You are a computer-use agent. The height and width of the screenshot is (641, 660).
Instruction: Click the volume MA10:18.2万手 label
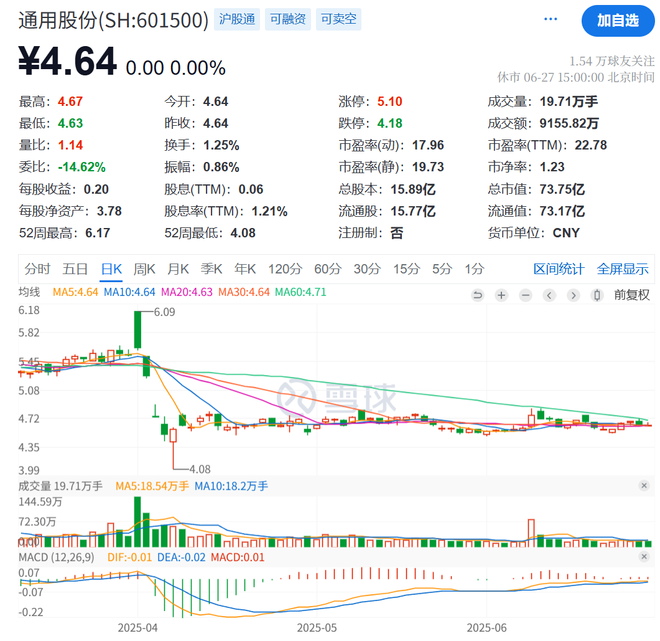point(231,486)
